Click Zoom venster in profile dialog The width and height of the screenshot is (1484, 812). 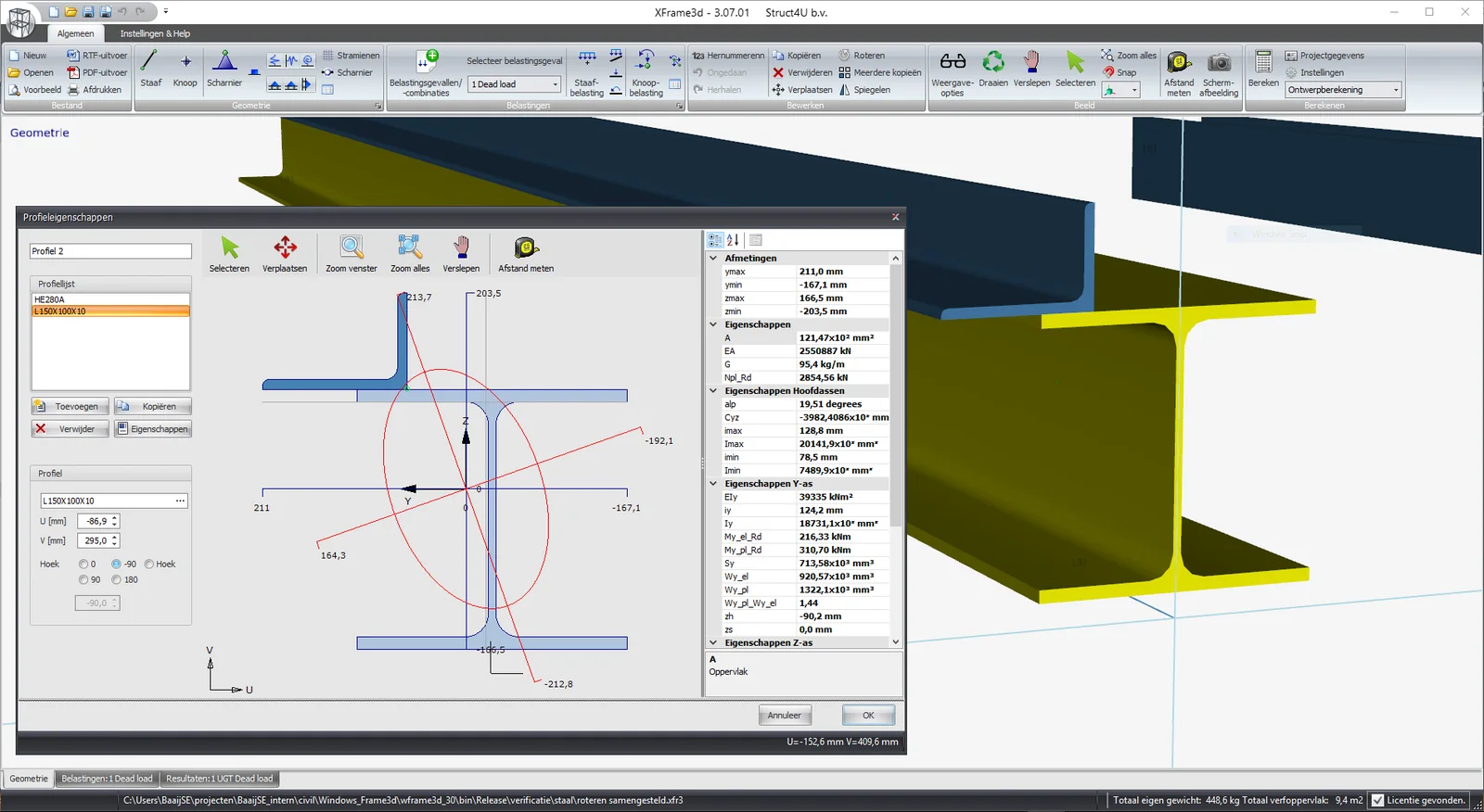point(352,254)
